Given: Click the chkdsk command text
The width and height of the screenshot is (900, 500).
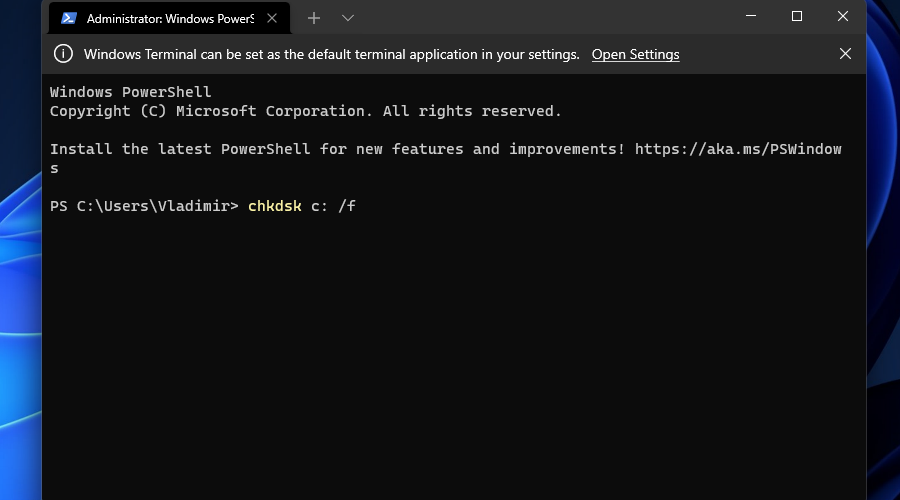Looking at the screenshot, I should (274, 206).
